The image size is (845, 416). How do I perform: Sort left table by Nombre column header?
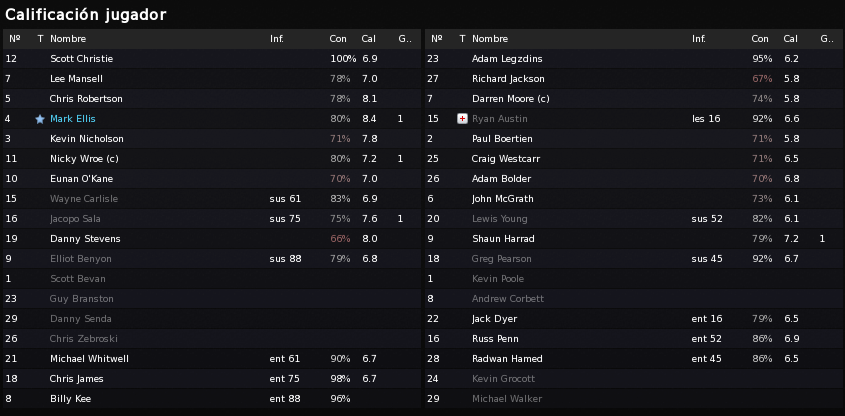(68, 39)
